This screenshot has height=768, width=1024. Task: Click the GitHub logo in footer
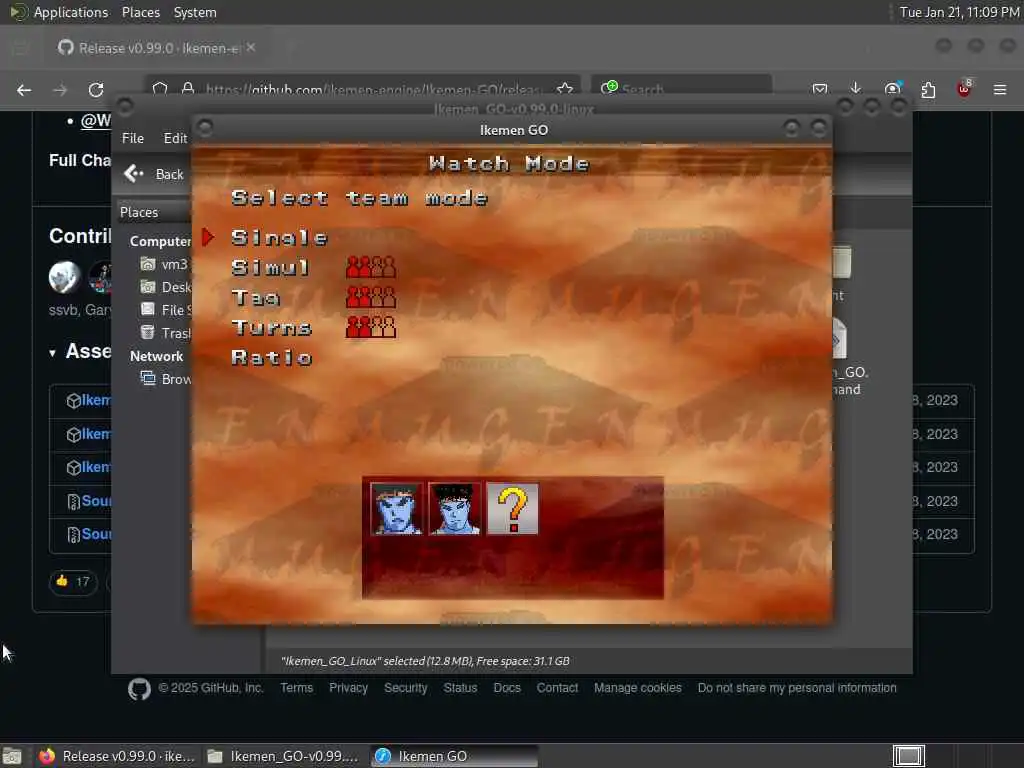139,689
